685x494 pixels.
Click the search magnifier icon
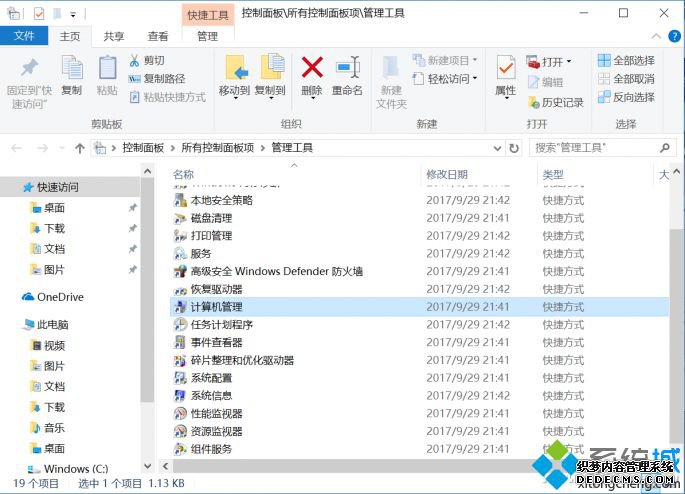pos(665,148)
